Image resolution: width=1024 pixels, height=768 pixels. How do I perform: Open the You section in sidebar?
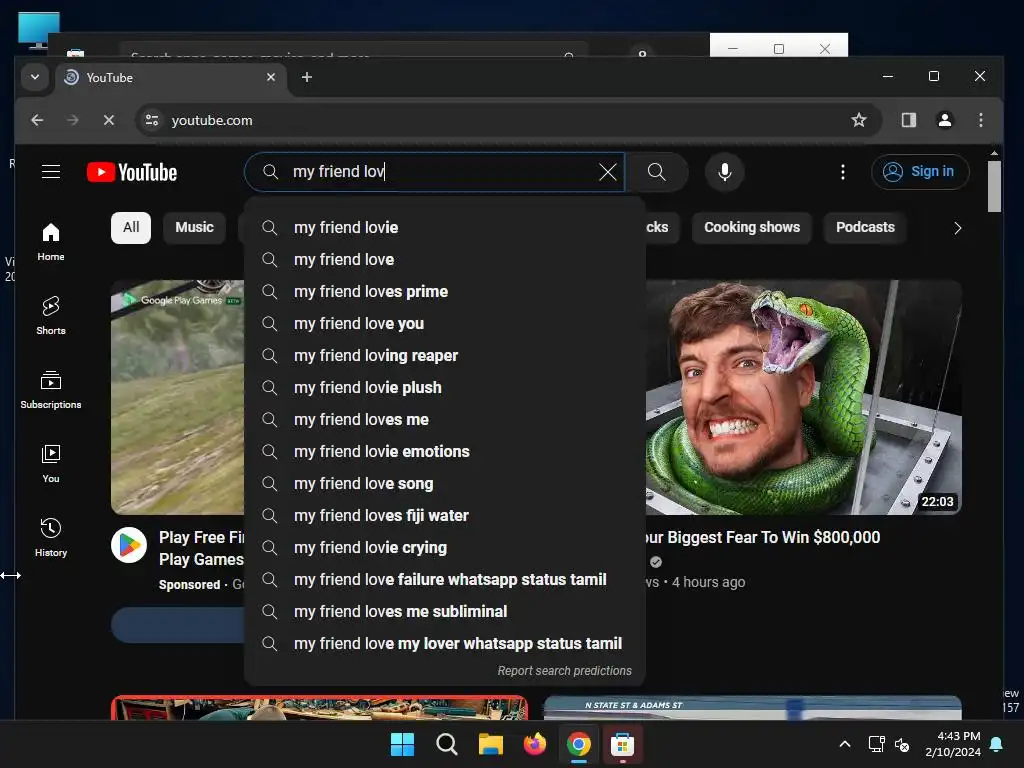point(51,464)
